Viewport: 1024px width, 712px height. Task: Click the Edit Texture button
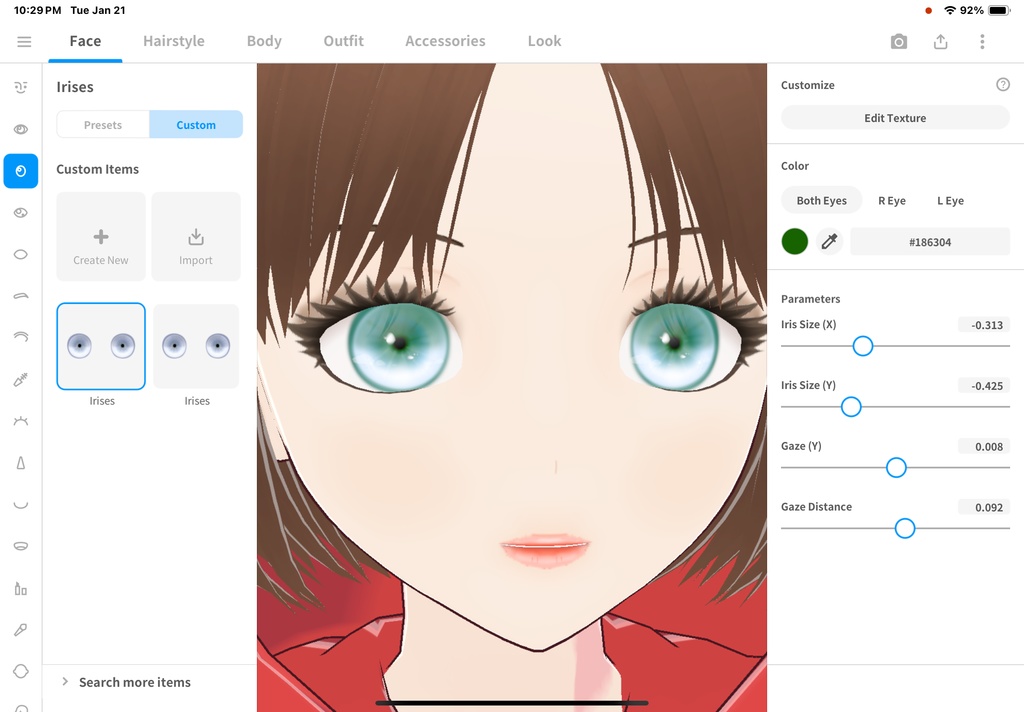(x=894, y=117)
